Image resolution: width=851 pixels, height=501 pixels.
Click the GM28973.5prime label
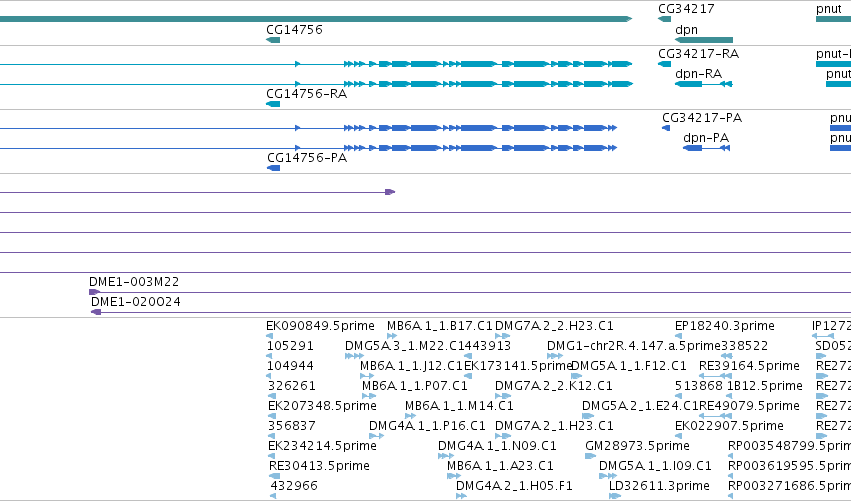tap(637, 446)
